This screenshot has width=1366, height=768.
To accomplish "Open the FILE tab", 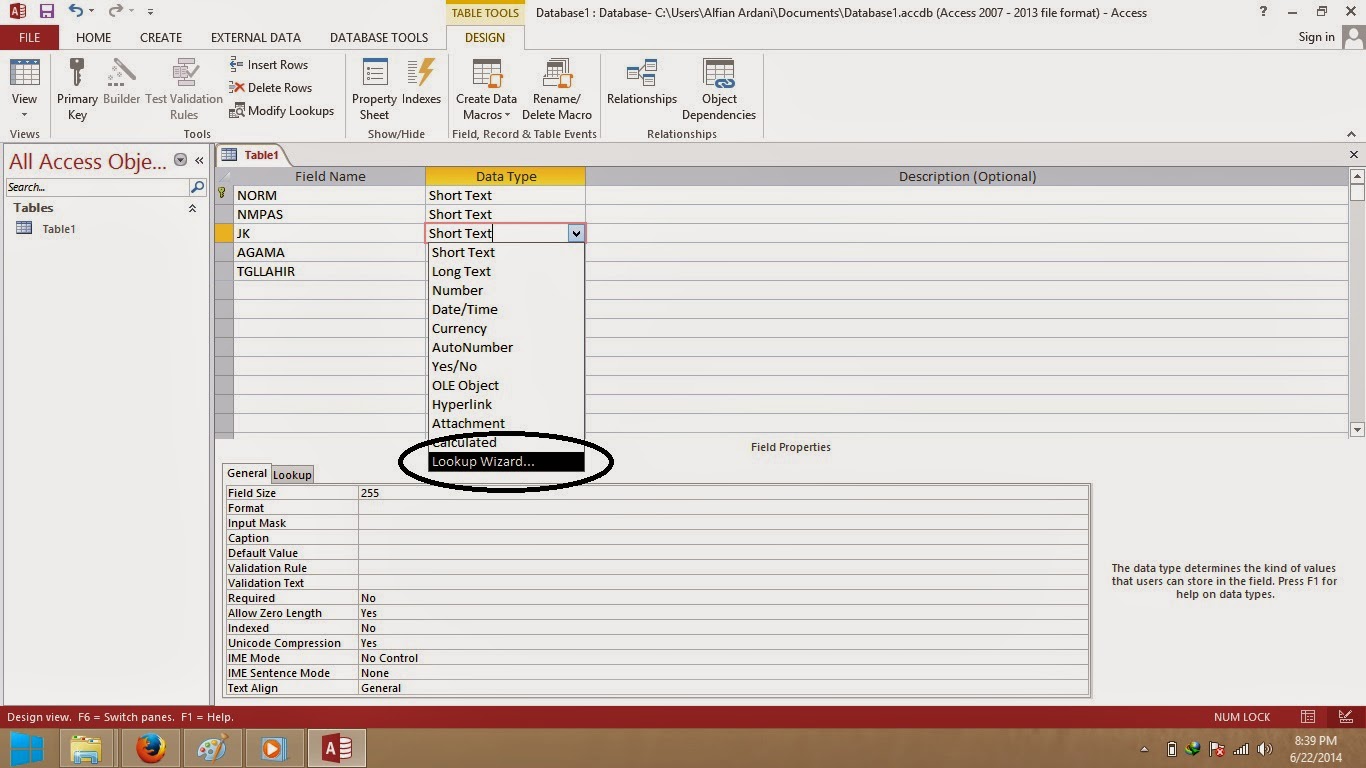I will [x=29, y=37].
